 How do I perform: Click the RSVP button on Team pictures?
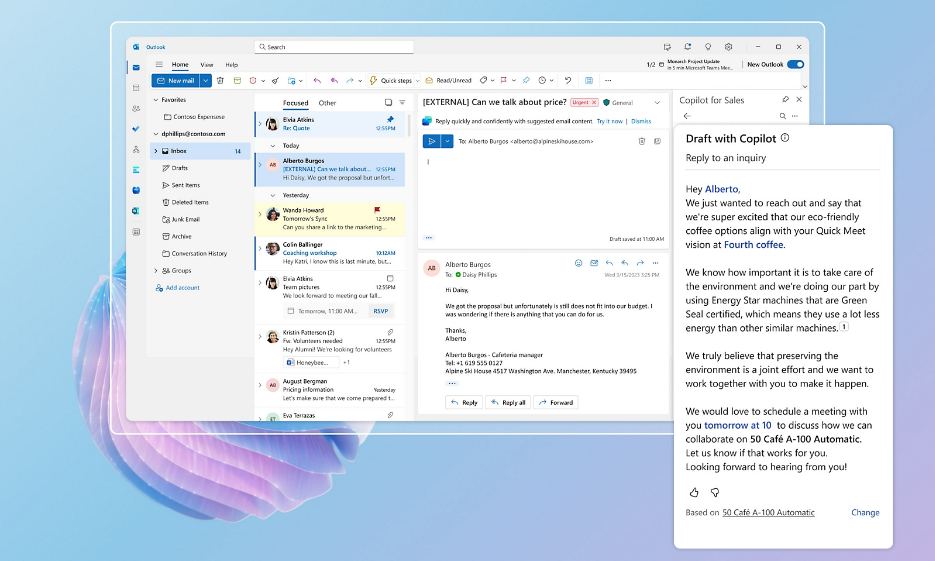pyautogui.click(x=380, y=311)
